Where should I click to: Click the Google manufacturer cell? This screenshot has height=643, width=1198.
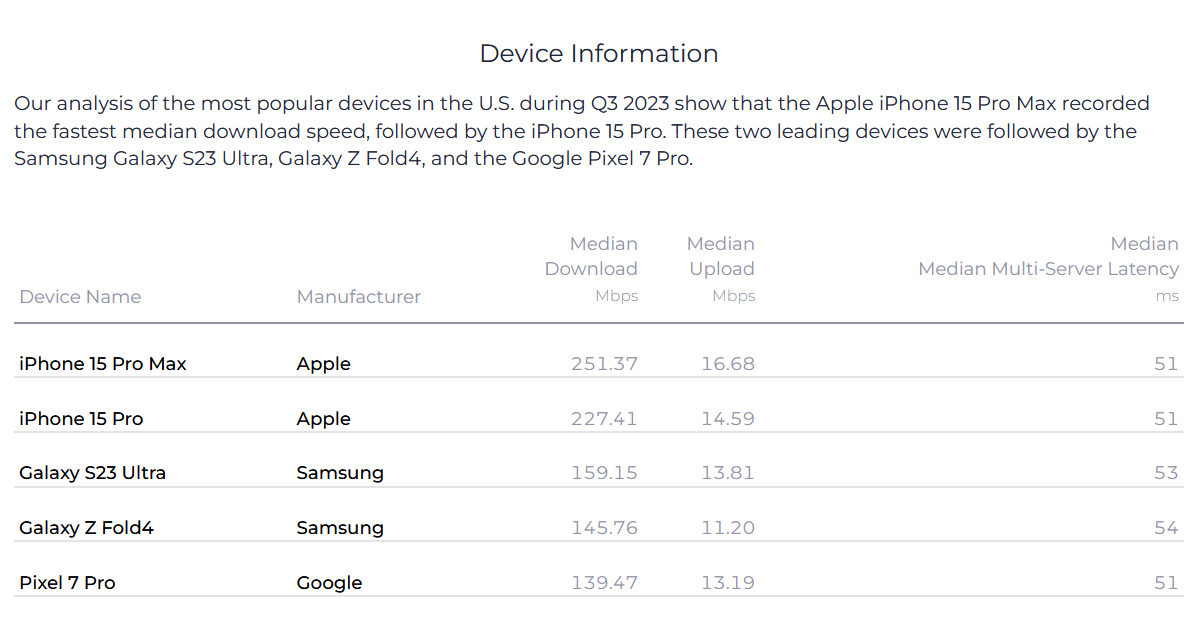(329, 583)
